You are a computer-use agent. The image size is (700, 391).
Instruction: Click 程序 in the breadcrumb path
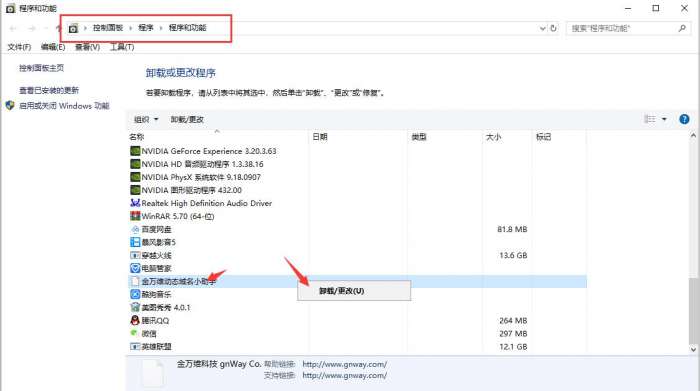click(x=146, y=28)
